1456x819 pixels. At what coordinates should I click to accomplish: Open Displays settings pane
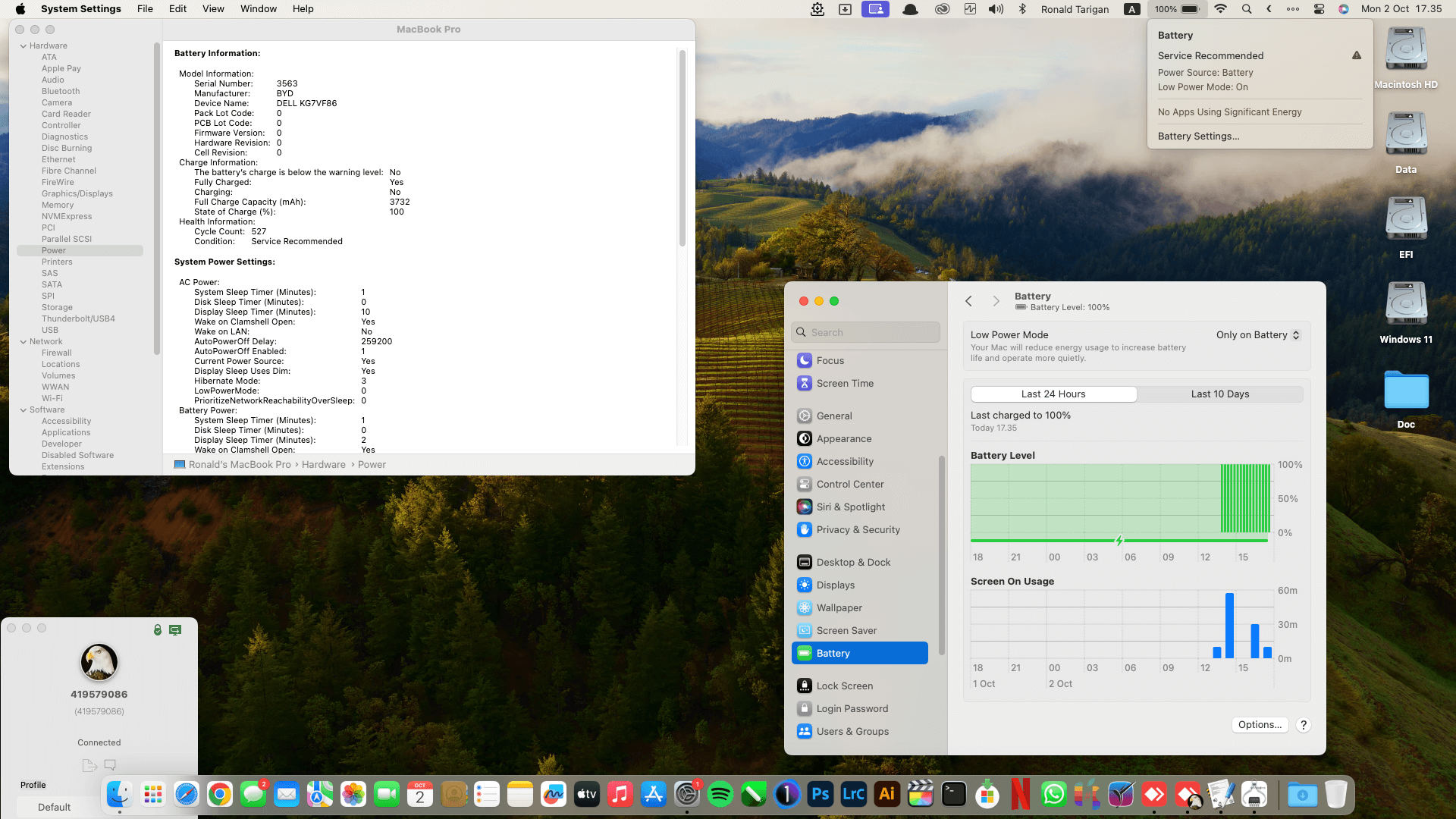point(835,585)
